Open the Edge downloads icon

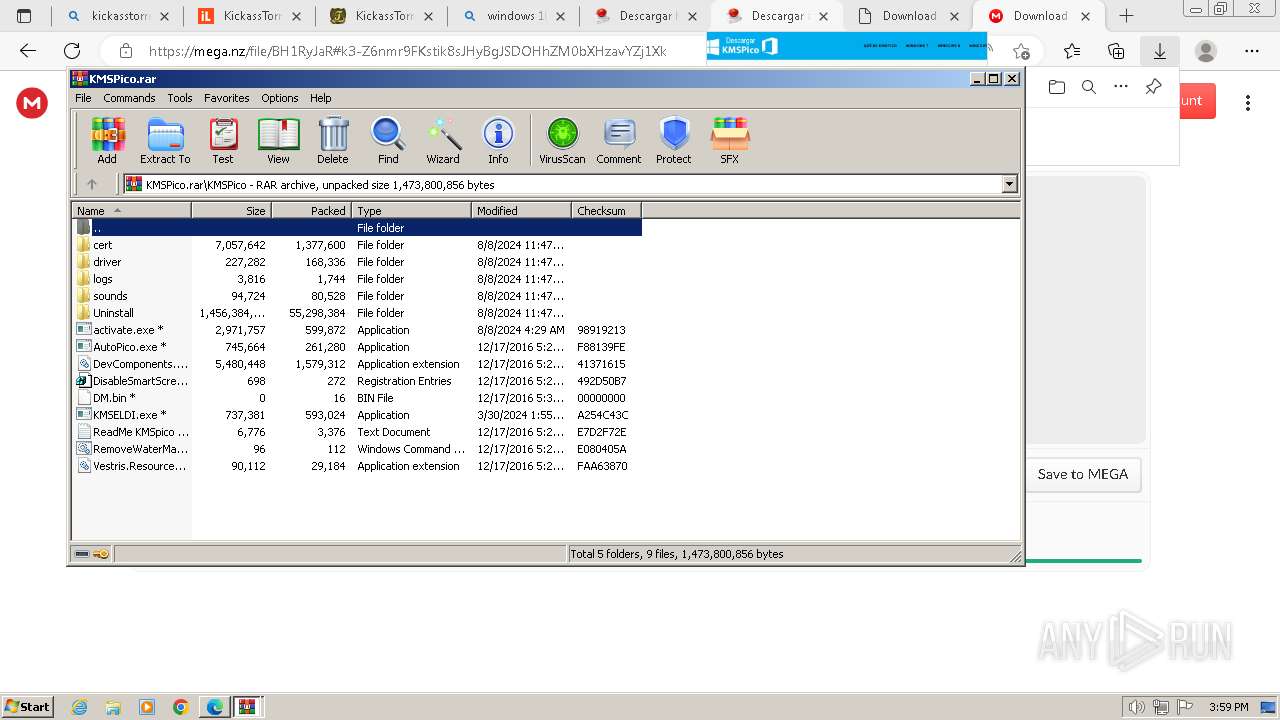click(x=1160, y=51)
